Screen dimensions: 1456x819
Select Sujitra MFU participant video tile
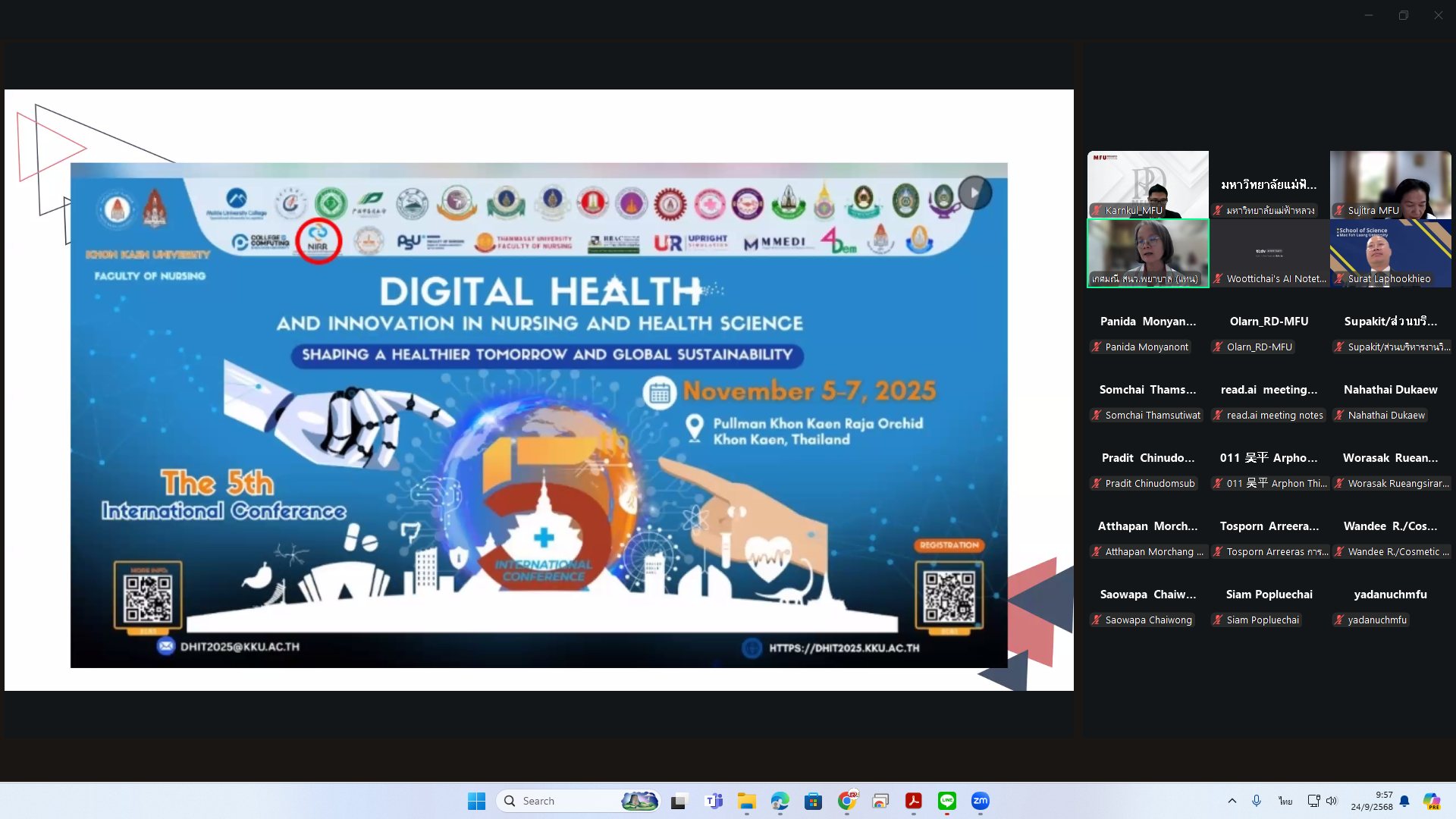[x=1390, y=184]
